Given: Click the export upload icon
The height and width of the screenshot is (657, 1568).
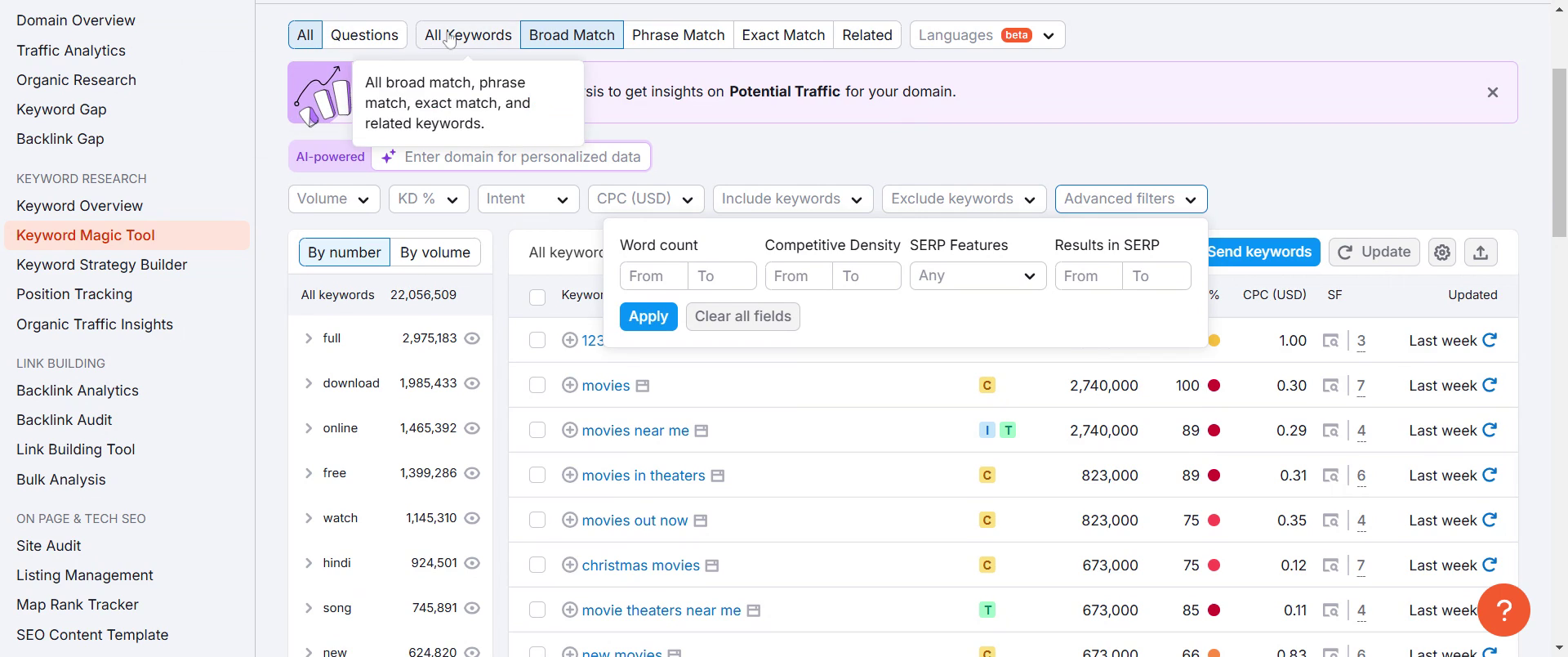Looking at the screenshot, I should point(1481,253).
